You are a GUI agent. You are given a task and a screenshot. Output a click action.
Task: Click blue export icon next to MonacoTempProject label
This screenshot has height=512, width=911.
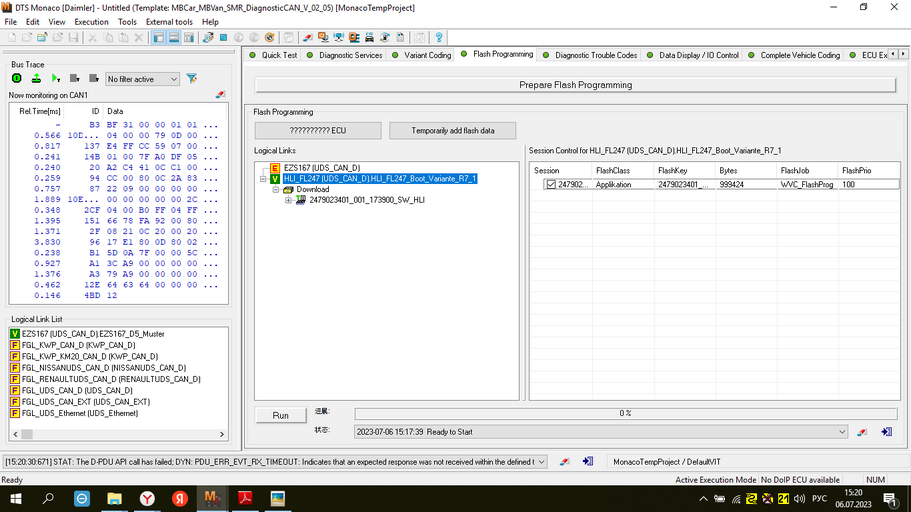(x=588, y=461)
